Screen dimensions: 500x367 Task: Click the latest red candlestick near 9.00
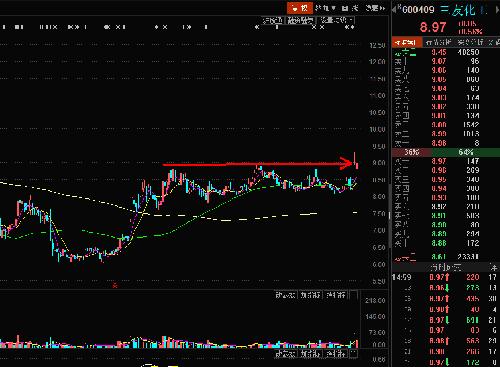[357, 165]
